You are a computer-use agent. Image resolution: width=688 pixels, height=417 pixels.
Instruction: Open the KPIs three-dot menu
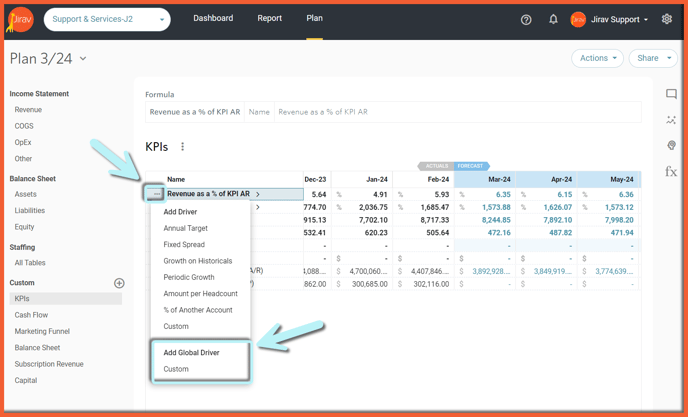point(183,147)
